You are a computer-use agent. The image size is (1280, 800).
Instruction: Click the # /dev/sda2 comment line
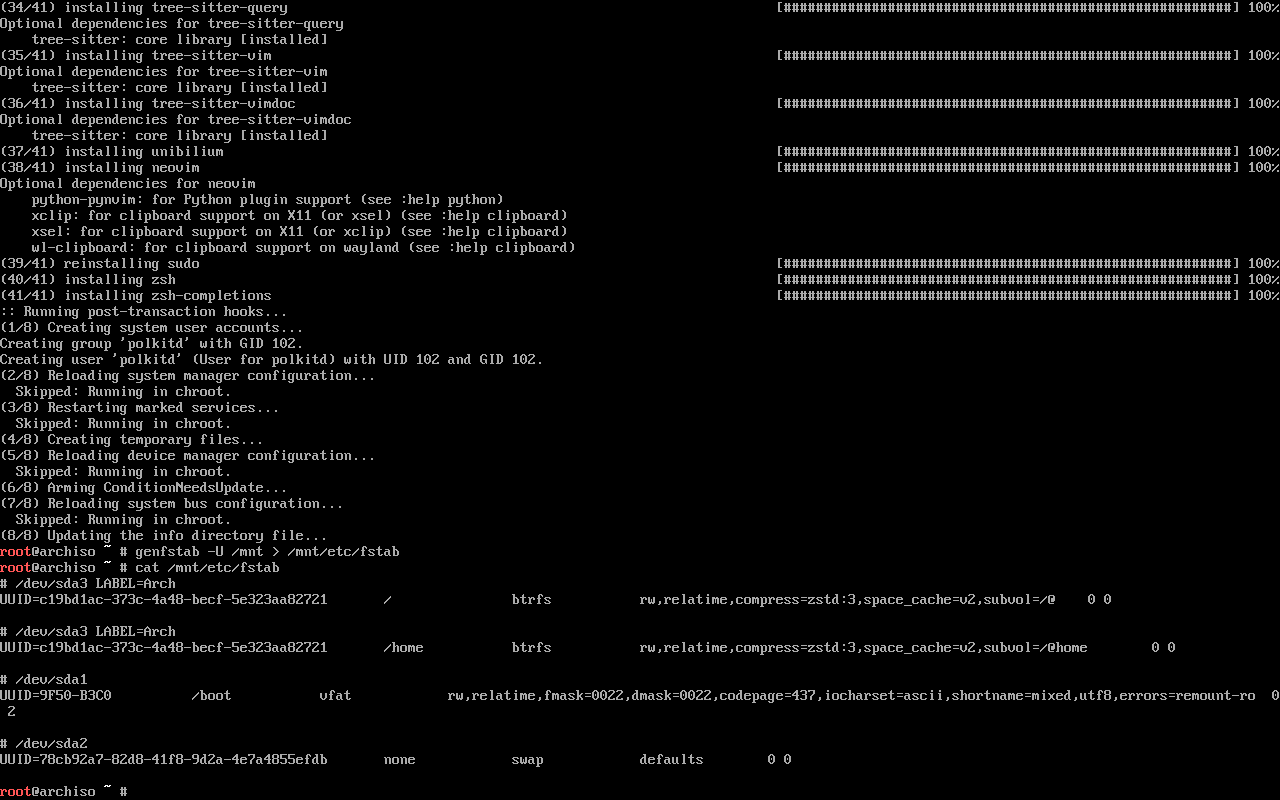click(44, 743)
